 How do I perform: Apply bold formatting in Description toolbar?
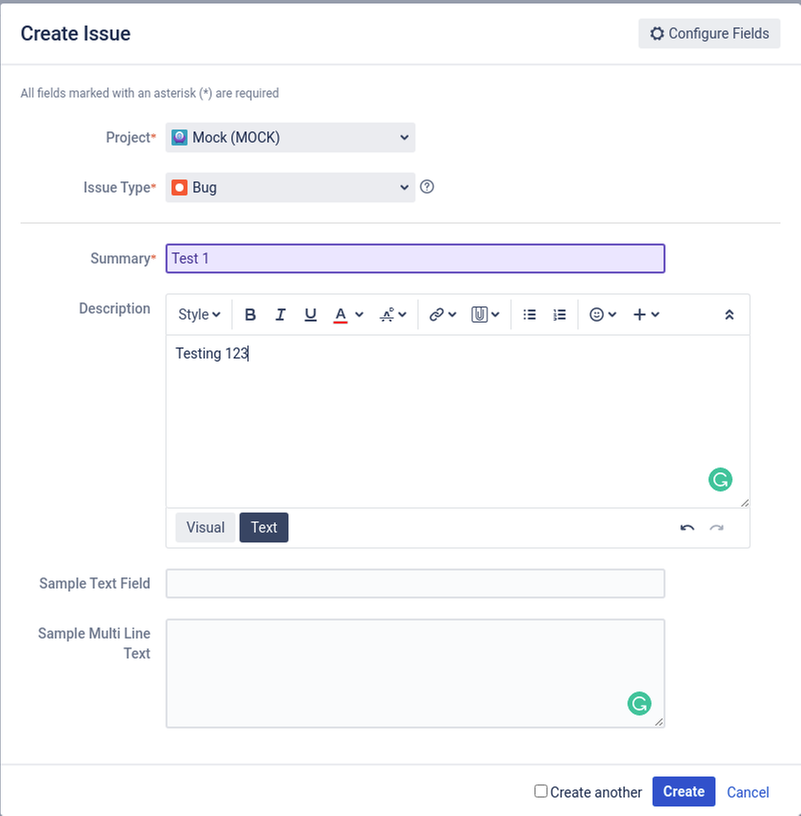coord(250,314)
